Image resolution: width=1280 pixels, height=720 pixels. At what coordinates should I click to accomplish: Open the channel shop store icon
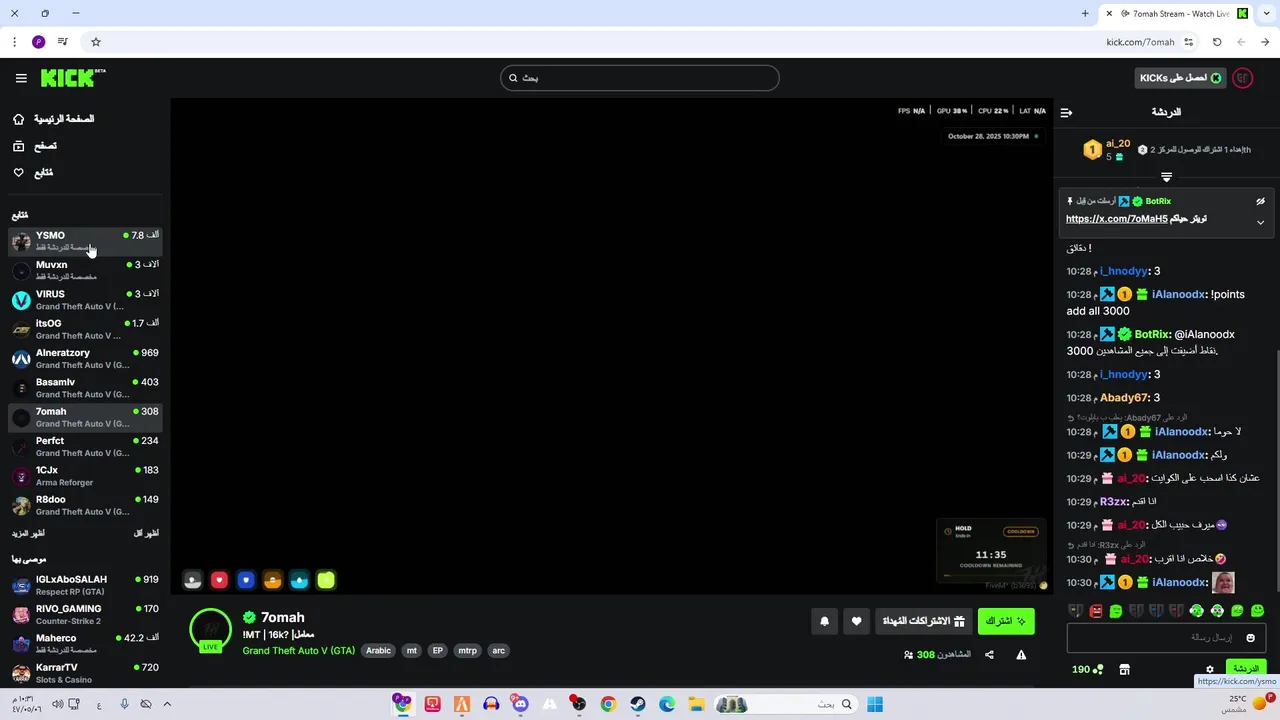tap(1124, 669)
